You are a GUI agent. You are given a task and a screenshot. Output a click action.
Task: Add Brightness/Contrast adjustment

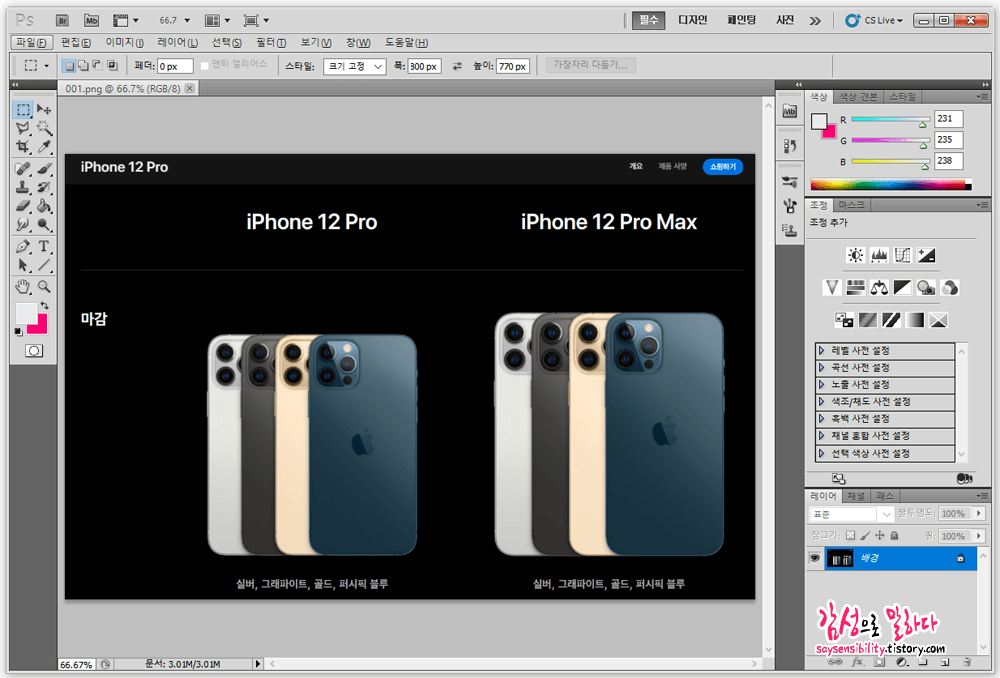(x=855, y=256)
